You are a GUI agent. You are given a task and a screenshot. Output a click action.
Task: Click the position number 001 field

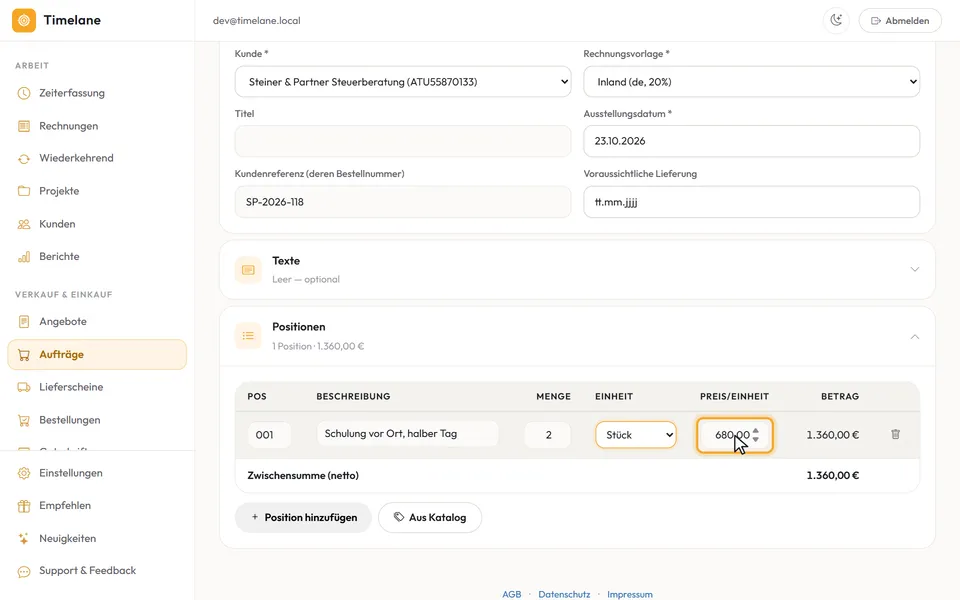tap(269, 435)
